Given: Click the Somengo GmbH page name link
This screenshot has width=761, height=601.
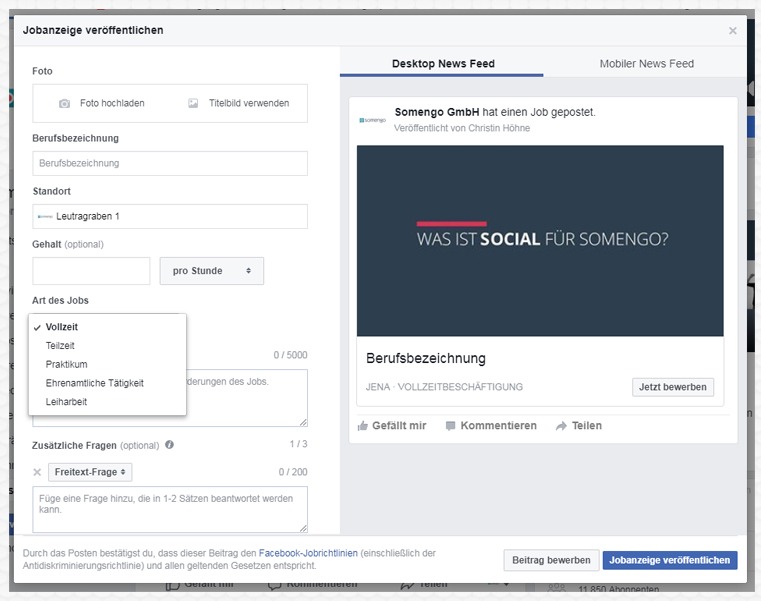Looking at the screenshot, I should coord(437,112).
